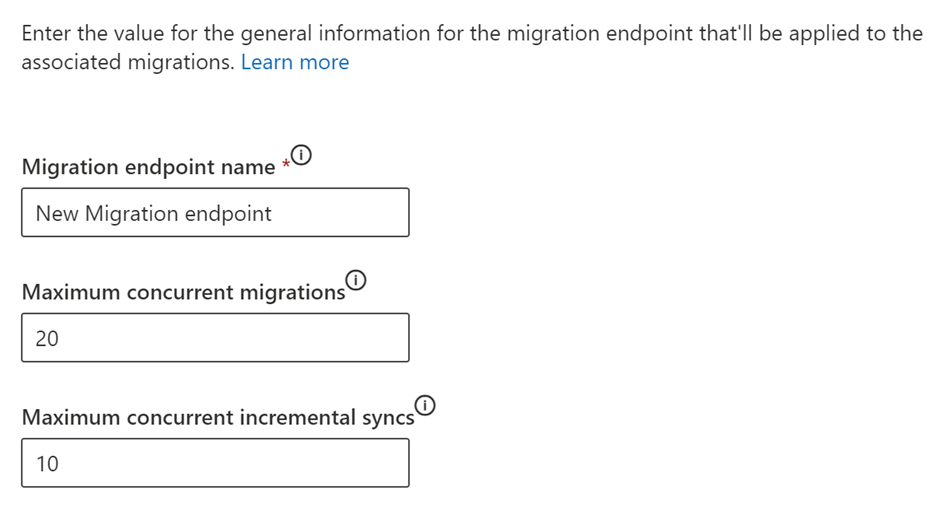Show info for Maximum concurrent incremental syncs
Screen dimensions: 940x518
426,404
